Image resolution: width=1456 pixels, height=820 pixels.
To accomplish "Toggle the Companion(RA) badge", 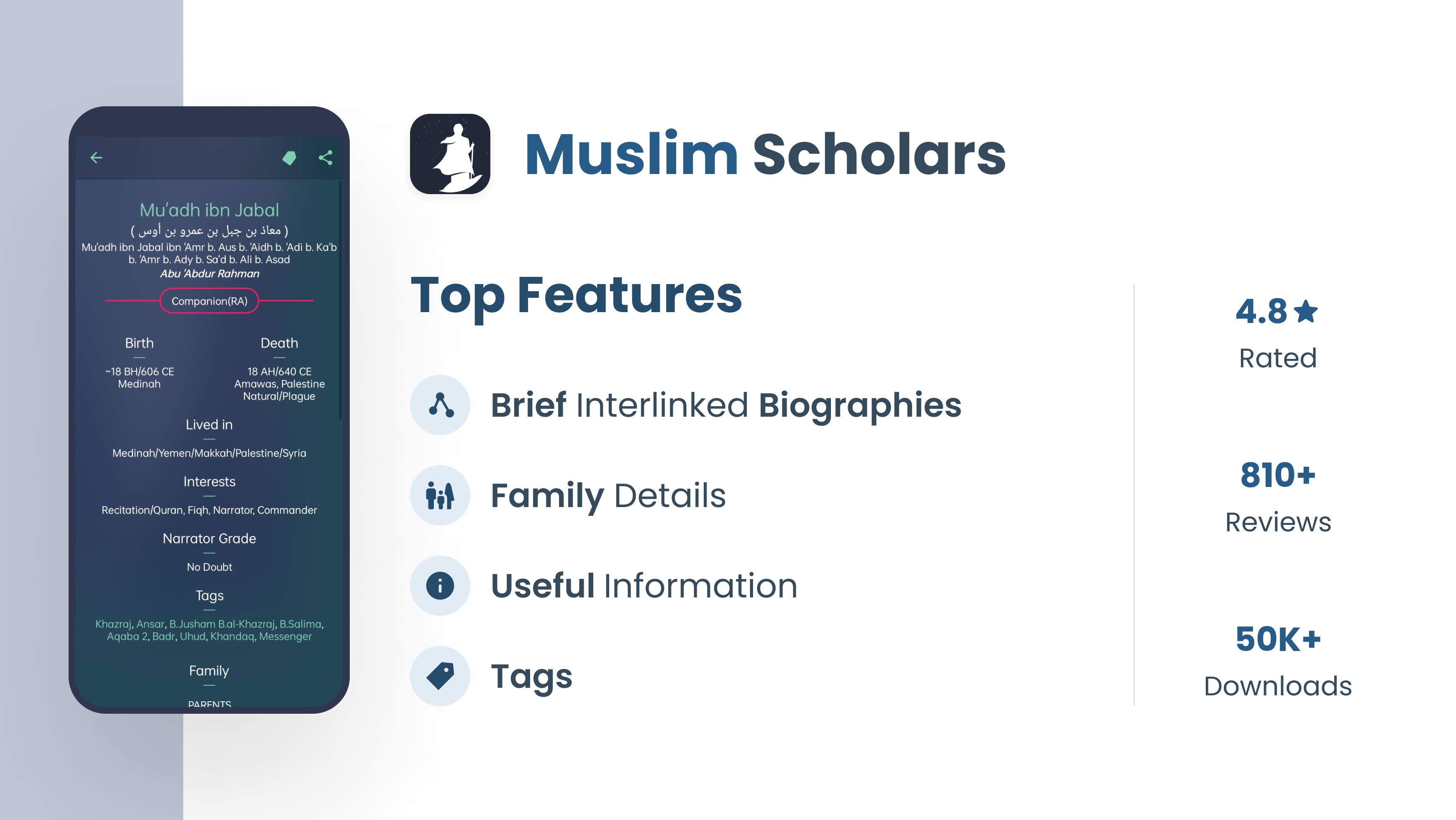I will 208,301.
